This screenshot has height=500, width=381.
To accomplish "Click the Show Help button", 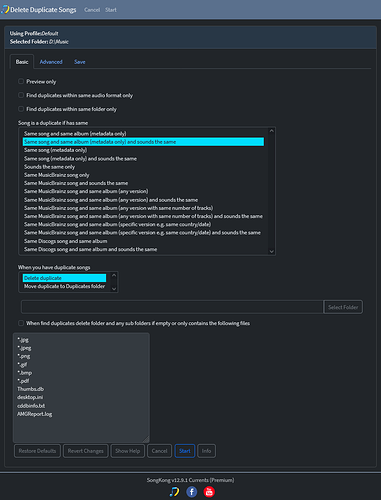I will (x=128, y=451).
